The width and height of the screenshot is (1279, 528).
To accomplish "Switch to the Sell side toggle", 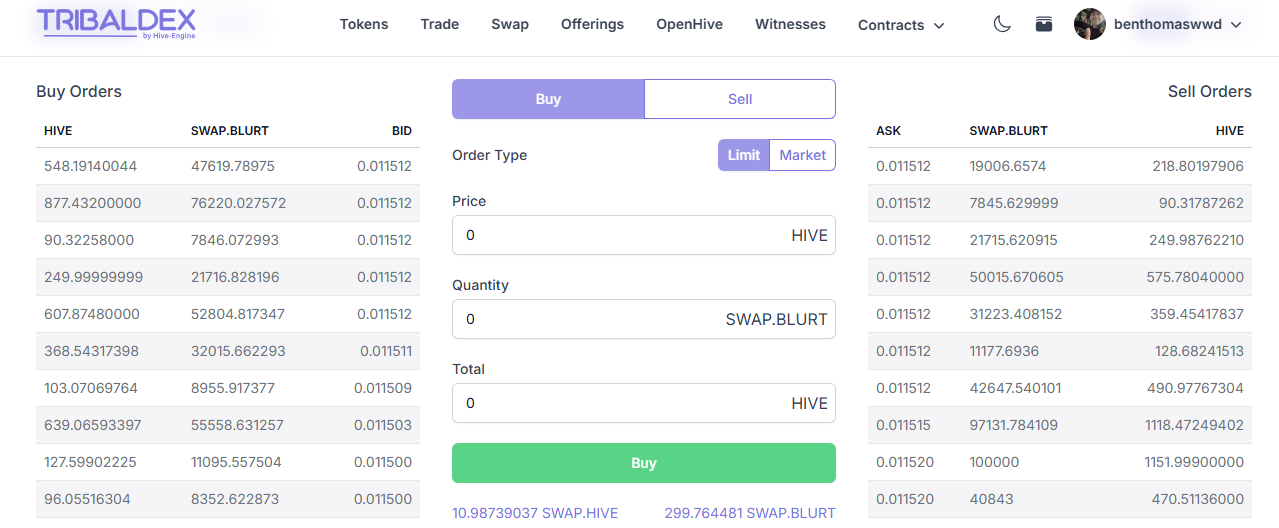I will tap(740, 99).
